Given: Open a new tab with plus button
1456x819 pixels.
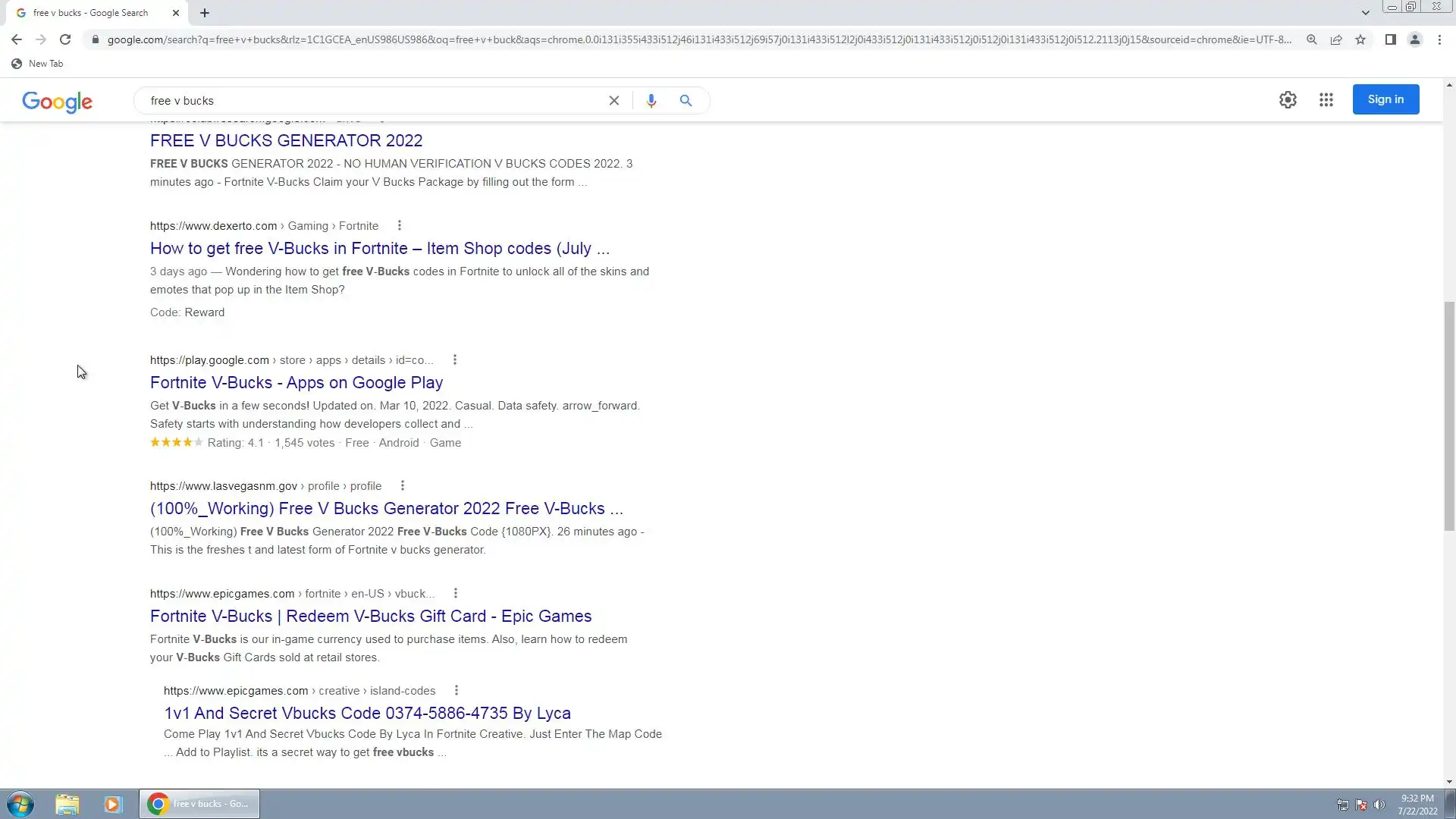Looking at the screenshot, I should (x=205, y=13).
